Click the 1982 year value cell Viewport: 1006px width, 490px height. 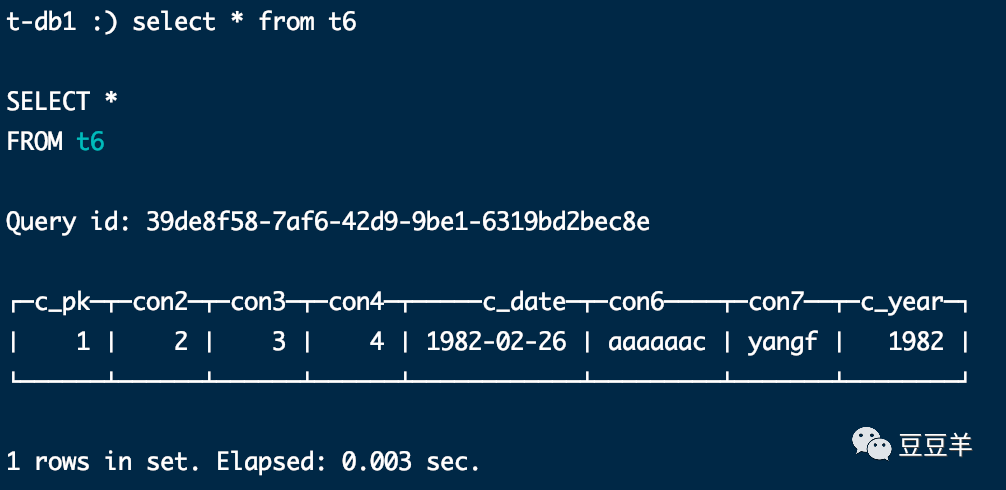(916, 342)
